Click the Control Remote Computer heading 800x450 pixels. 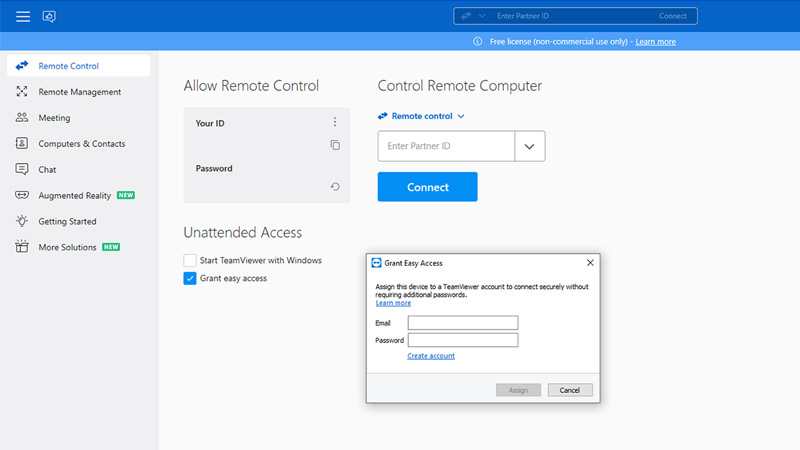click(x=460, y=85)
